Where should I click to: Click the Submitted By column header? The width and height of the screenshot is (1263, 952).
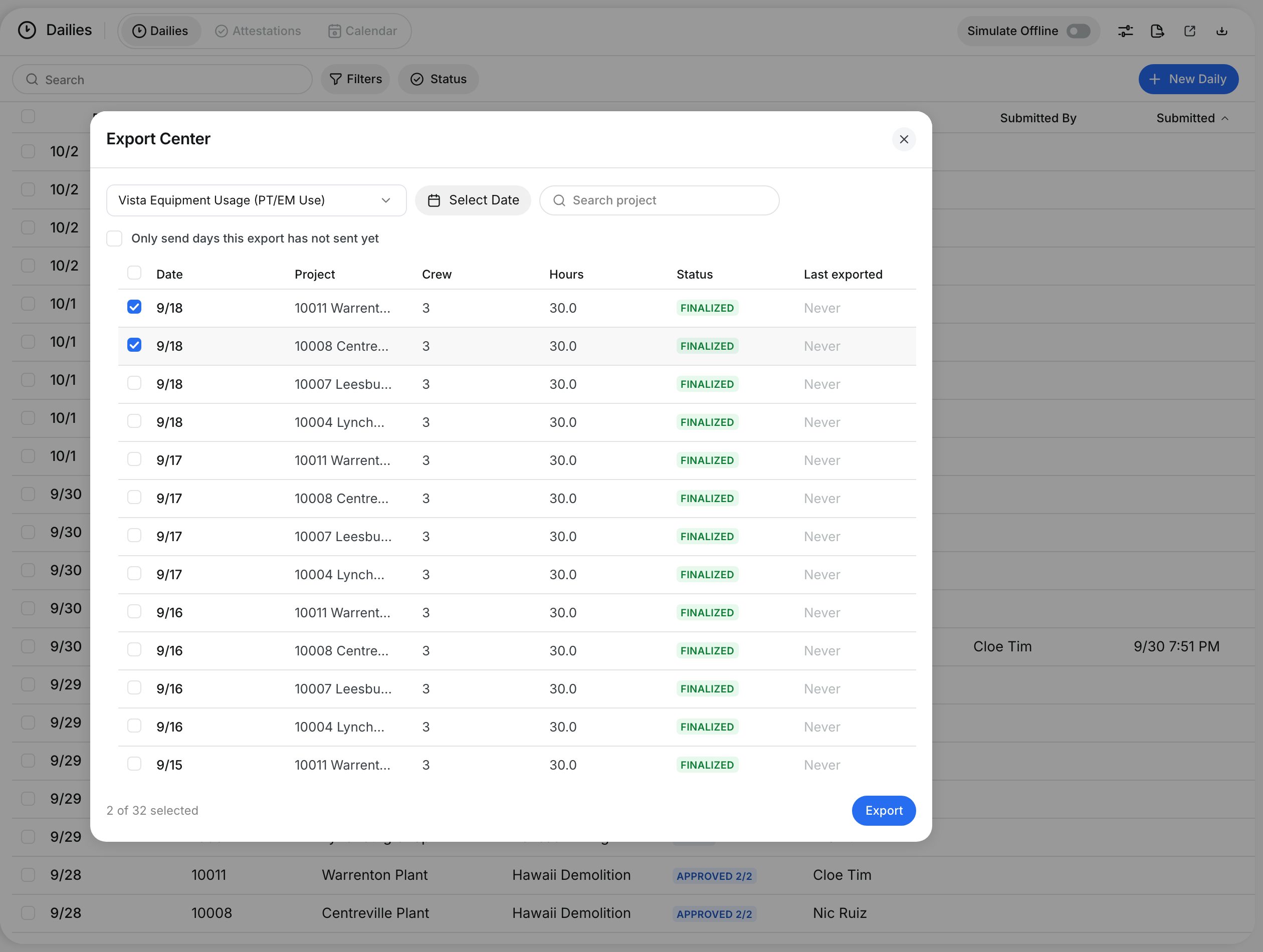tap(1037, 118)
